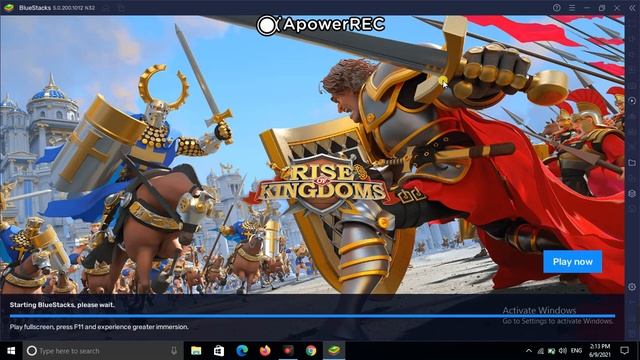Restore down the BlueStacks window
The width and height of the screenshot is (640, 360).
(x=602, y=8)
